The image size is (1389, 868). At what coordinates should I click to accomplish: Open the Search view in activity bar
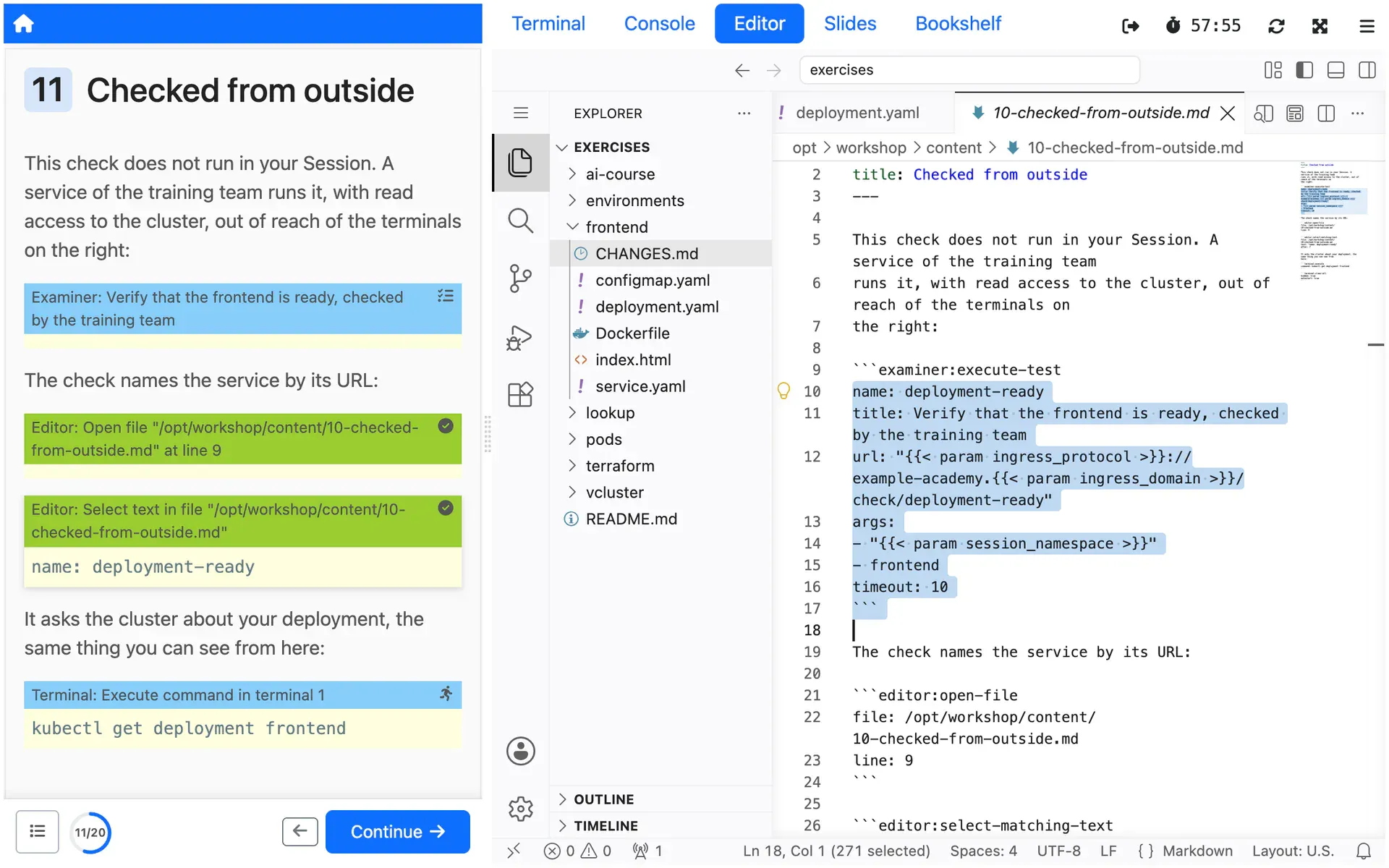click(x=520, y=221)
